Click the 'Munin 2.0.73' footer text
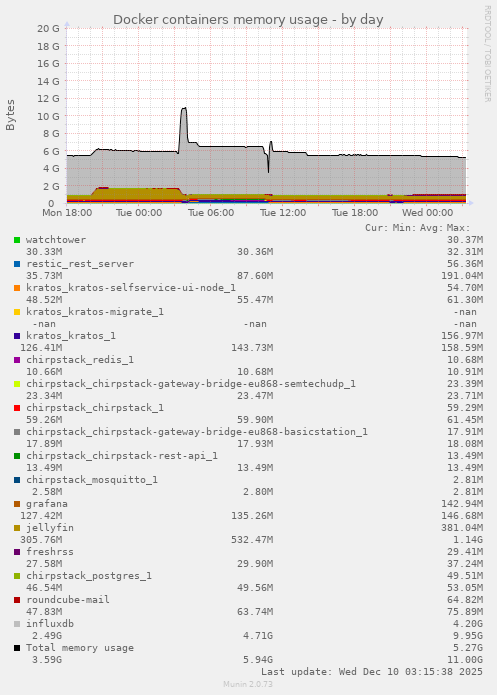Image resolution: width=497 pixels, height=695 pixels. coord(248,684)
